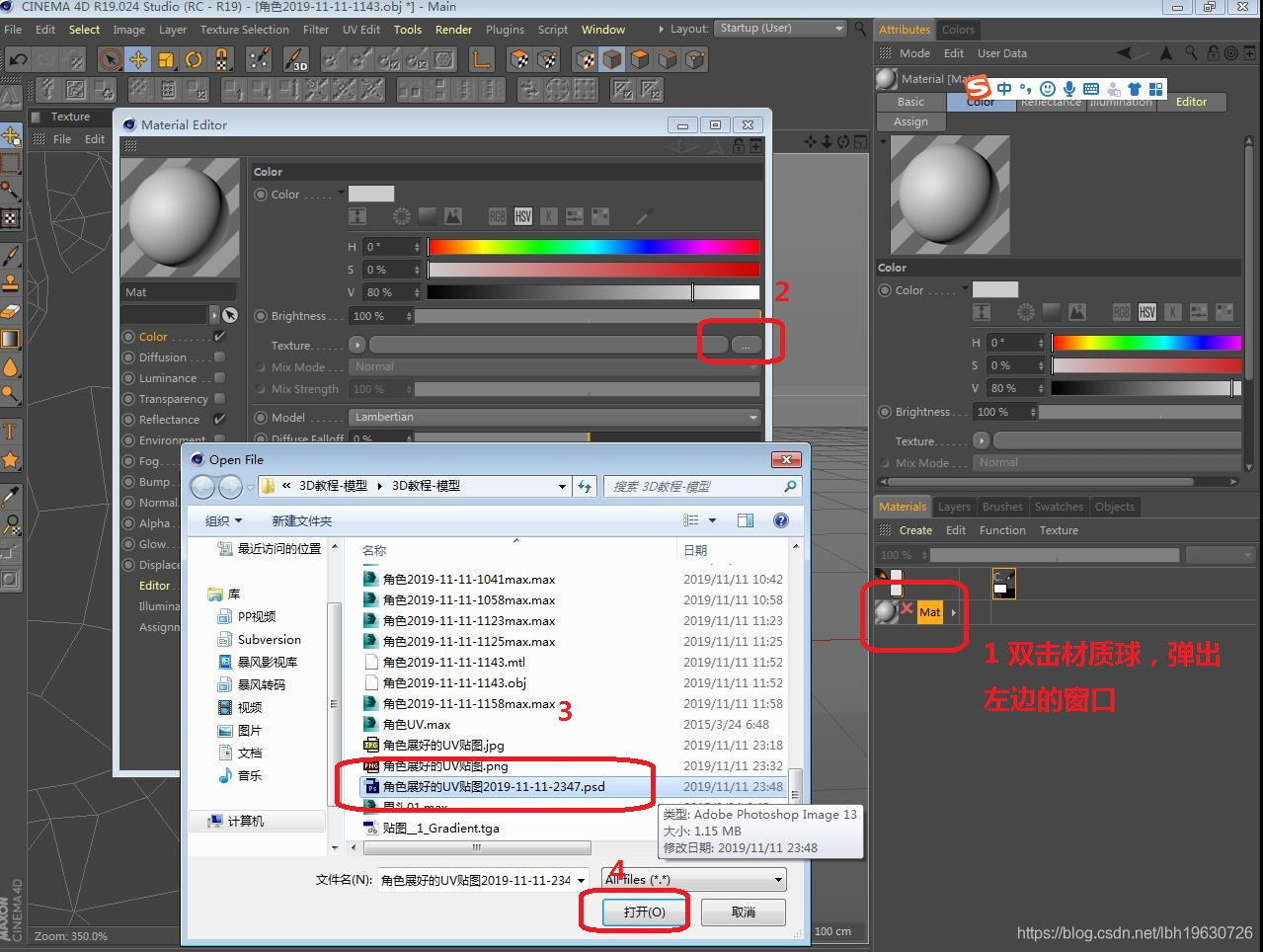Switch to the Layers tab
This screenshot has width=1263, height=952.
(954, 507)
